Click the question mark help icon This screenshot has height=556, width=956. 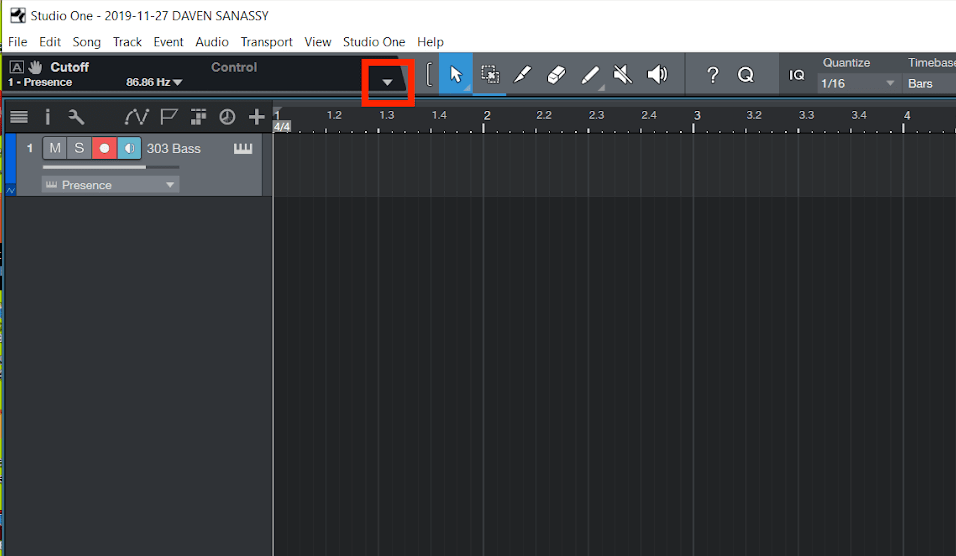[x=713, y=74]
